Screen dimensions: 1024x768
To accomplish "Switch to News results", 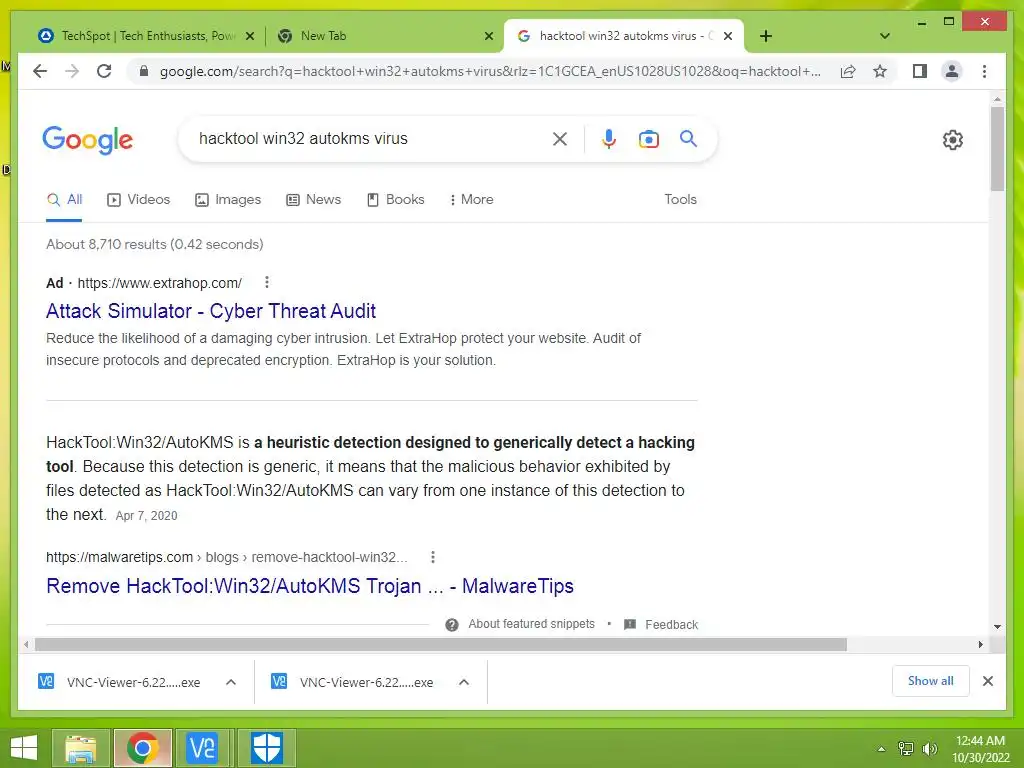I will [313, 200].
